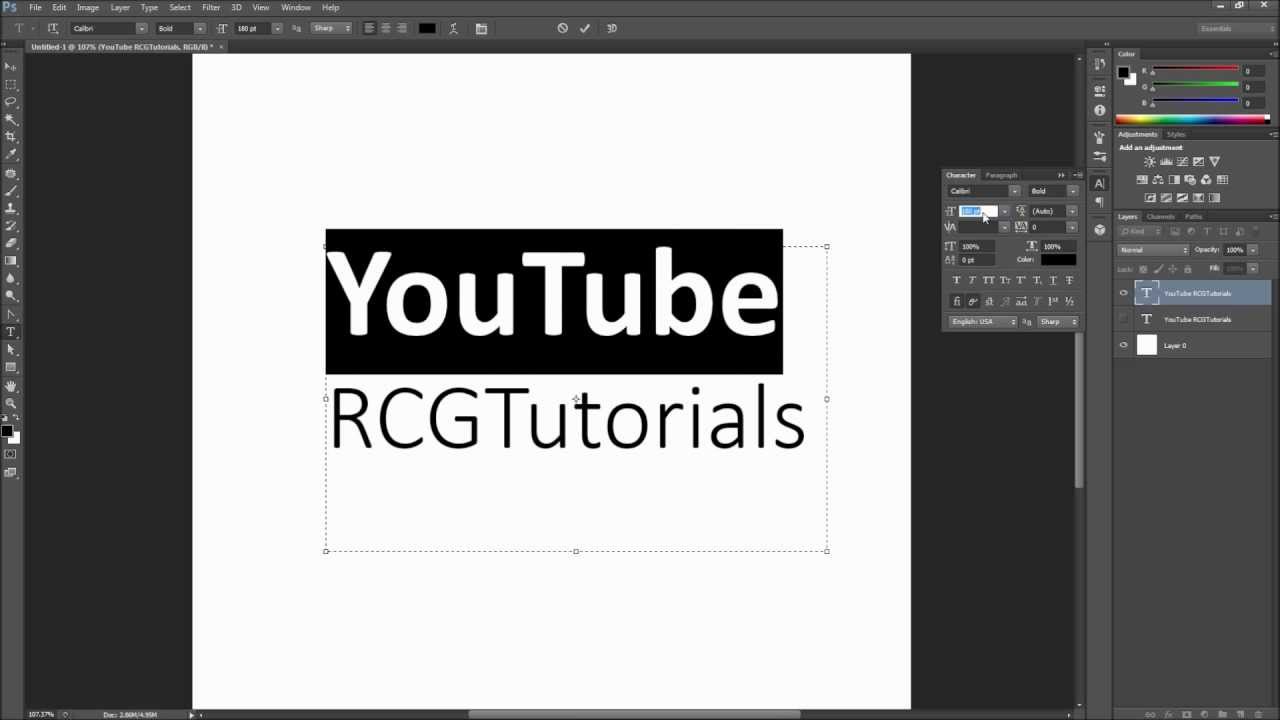Select the Brush tool
Screen dimensions: 1280x720
(x=11, y=191)
